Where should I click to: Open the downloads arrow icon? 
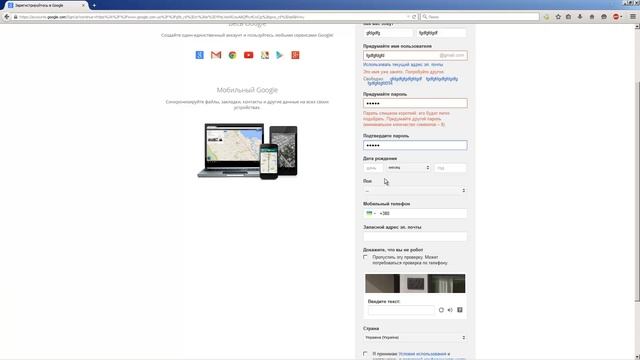[x=580, y=17]
